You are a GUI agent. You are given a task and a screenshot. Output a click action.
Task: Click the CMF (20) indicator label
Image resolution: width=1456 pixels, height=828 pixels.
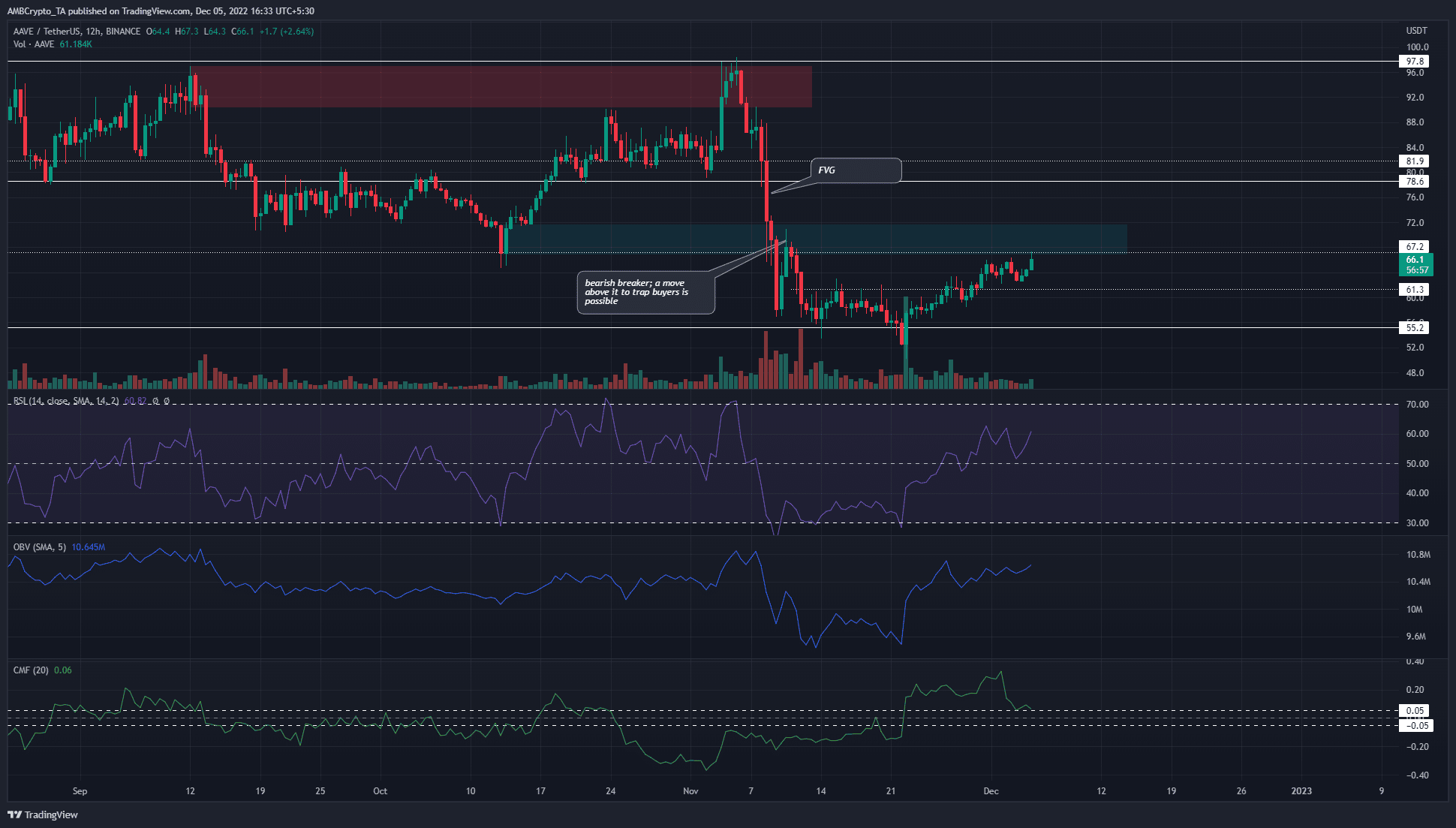pyautogui.click(x=31, y=670)
